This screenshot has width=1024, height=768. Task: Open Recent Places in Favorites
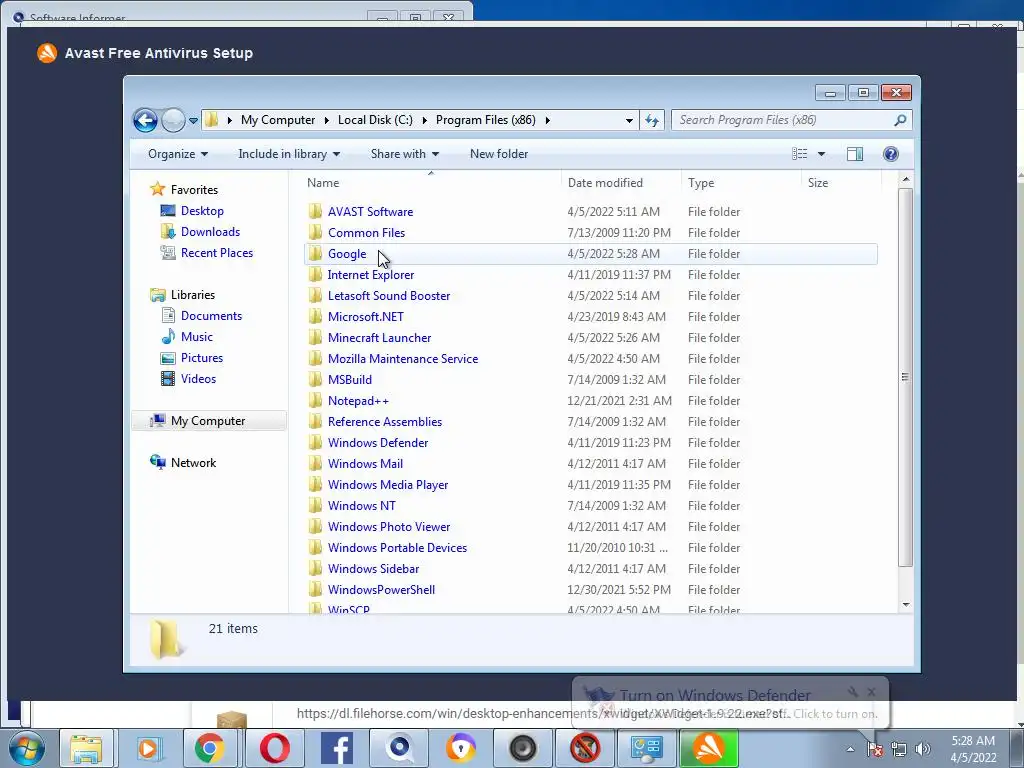click(217, 253)
